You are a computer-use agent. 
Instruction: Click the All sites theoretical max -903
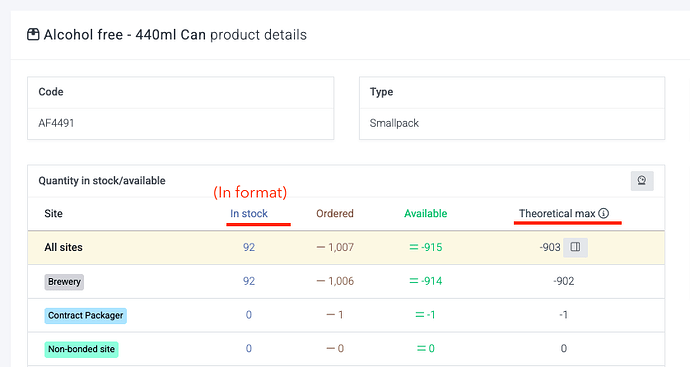[x=550, y=247]
